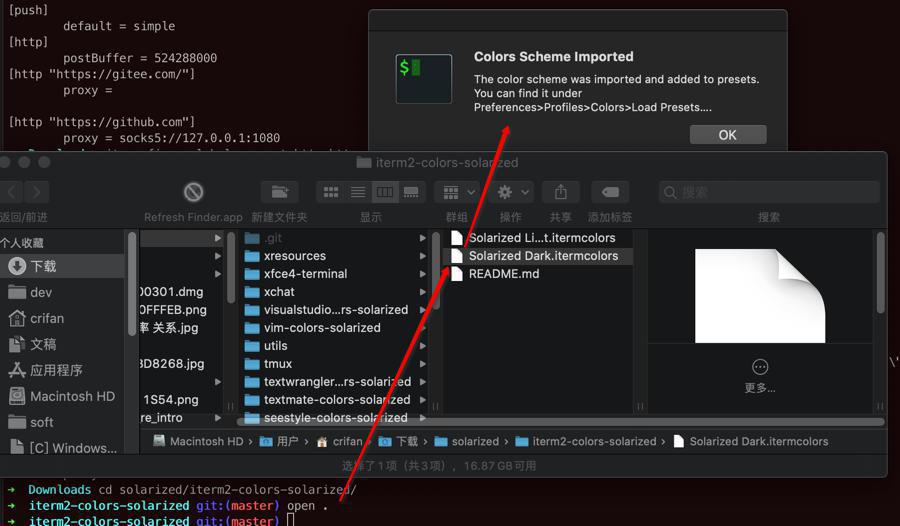This screenshot has height=526, width=900.
Task: Expand the xresources folder arrow
Action: tap(422, 256)
